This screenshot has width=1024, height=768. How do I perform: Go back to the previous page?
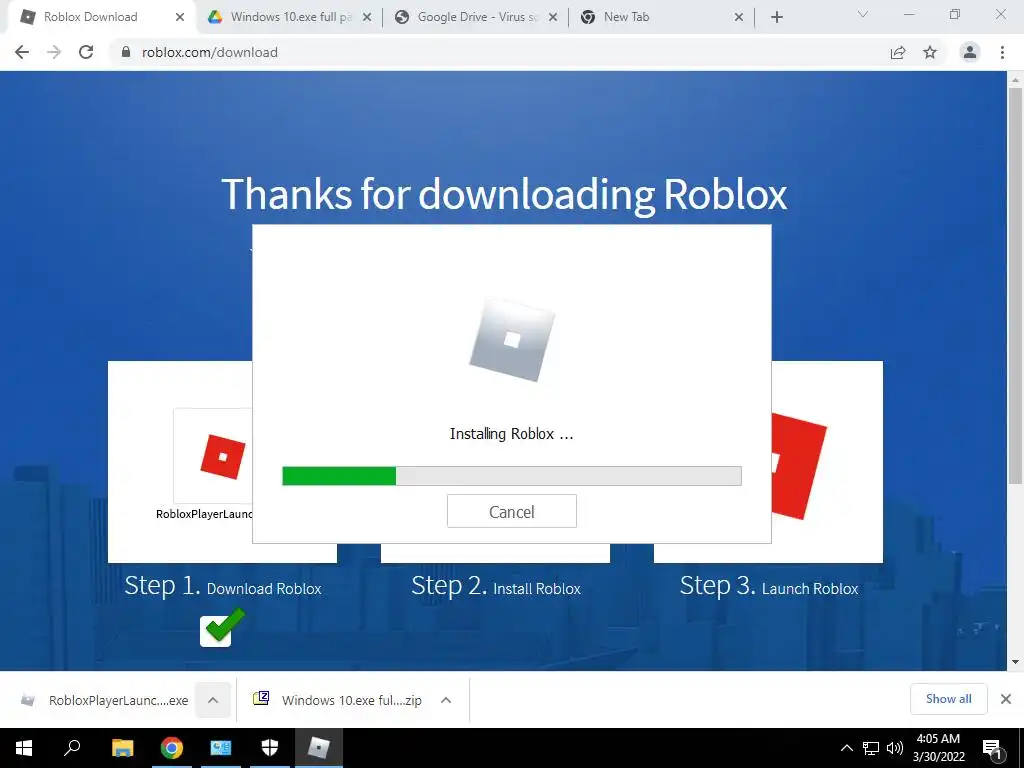tap(22, 52)
